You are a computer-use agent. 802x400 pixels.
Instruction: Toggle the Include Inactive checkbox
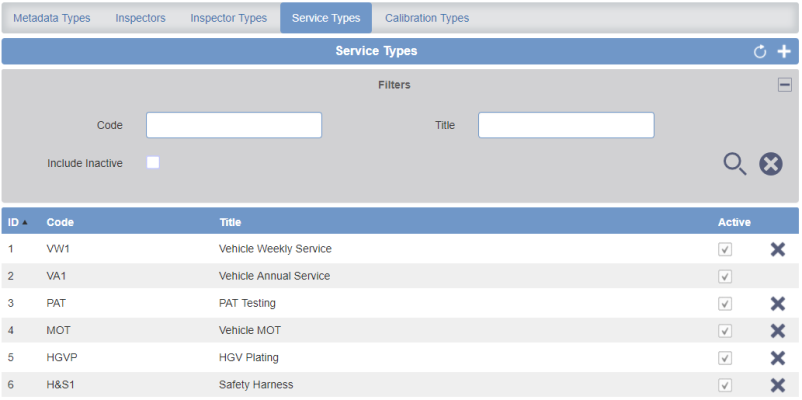[153, 163]
